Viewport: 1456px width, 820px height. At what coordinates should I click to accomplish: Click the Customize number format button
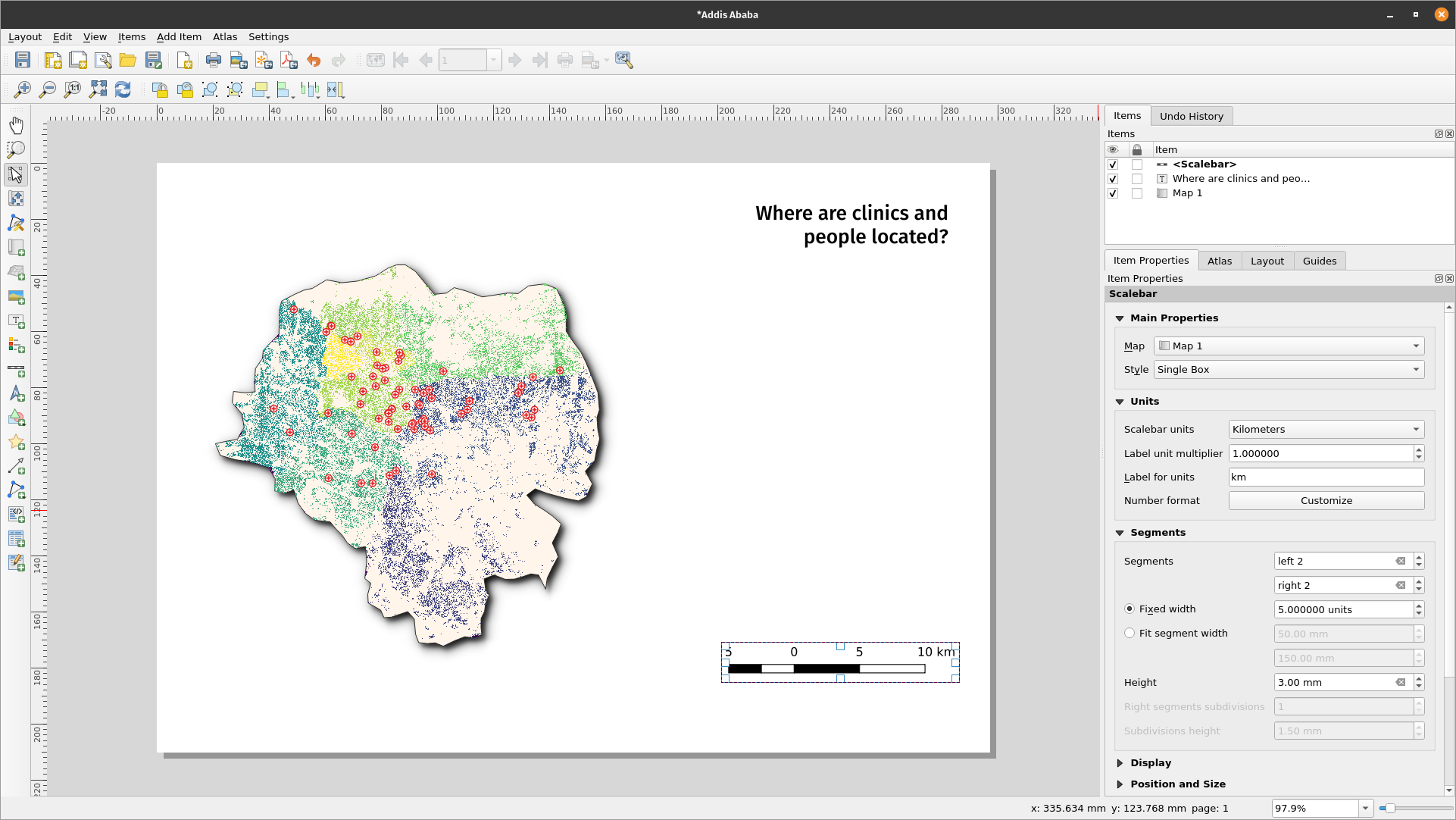1326,500
